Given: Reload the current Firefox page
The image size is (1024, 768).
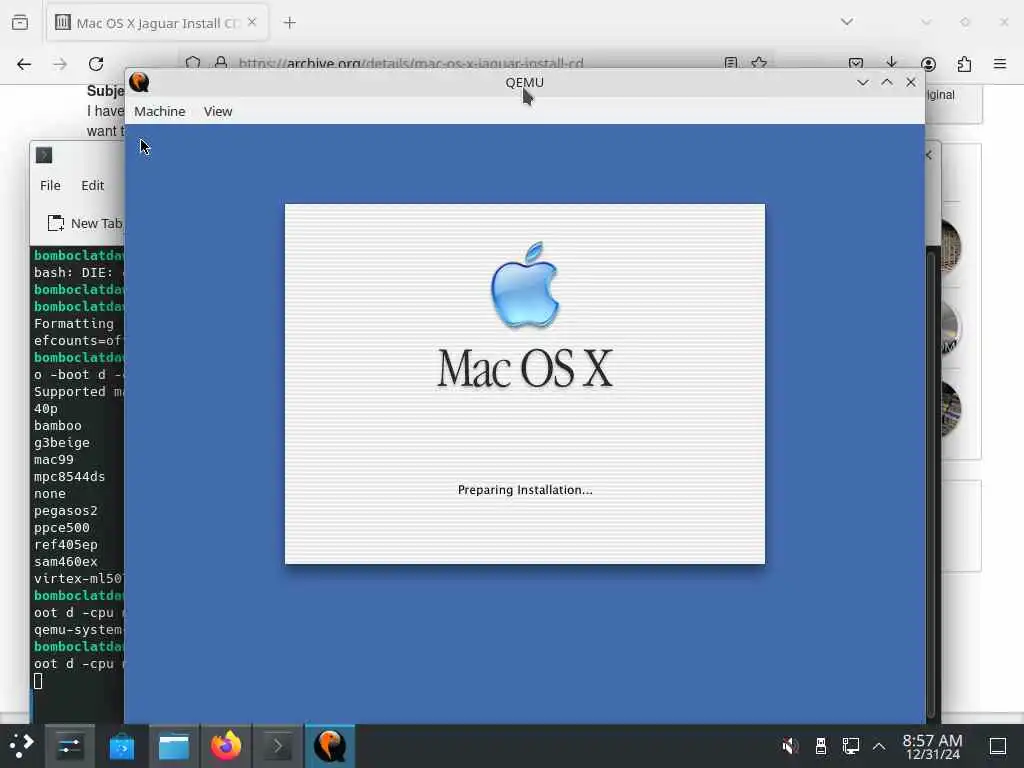Looking at the screenshot, I should click(x=96, y=64).
